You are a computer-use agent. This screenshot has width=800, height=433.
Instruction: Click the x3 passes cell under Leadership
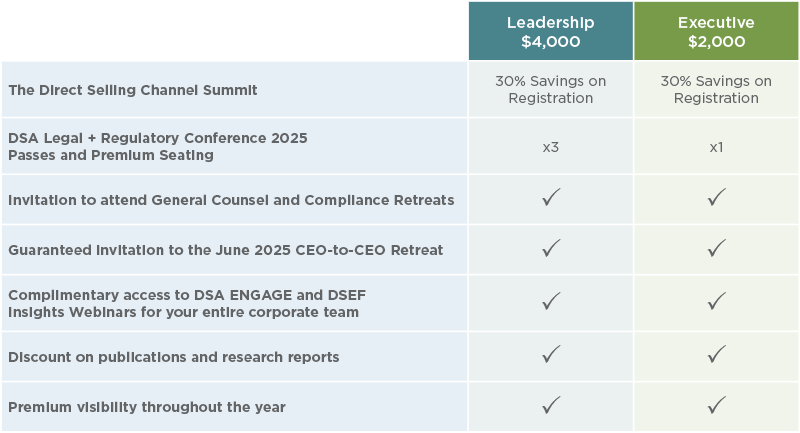click(551, 147)
